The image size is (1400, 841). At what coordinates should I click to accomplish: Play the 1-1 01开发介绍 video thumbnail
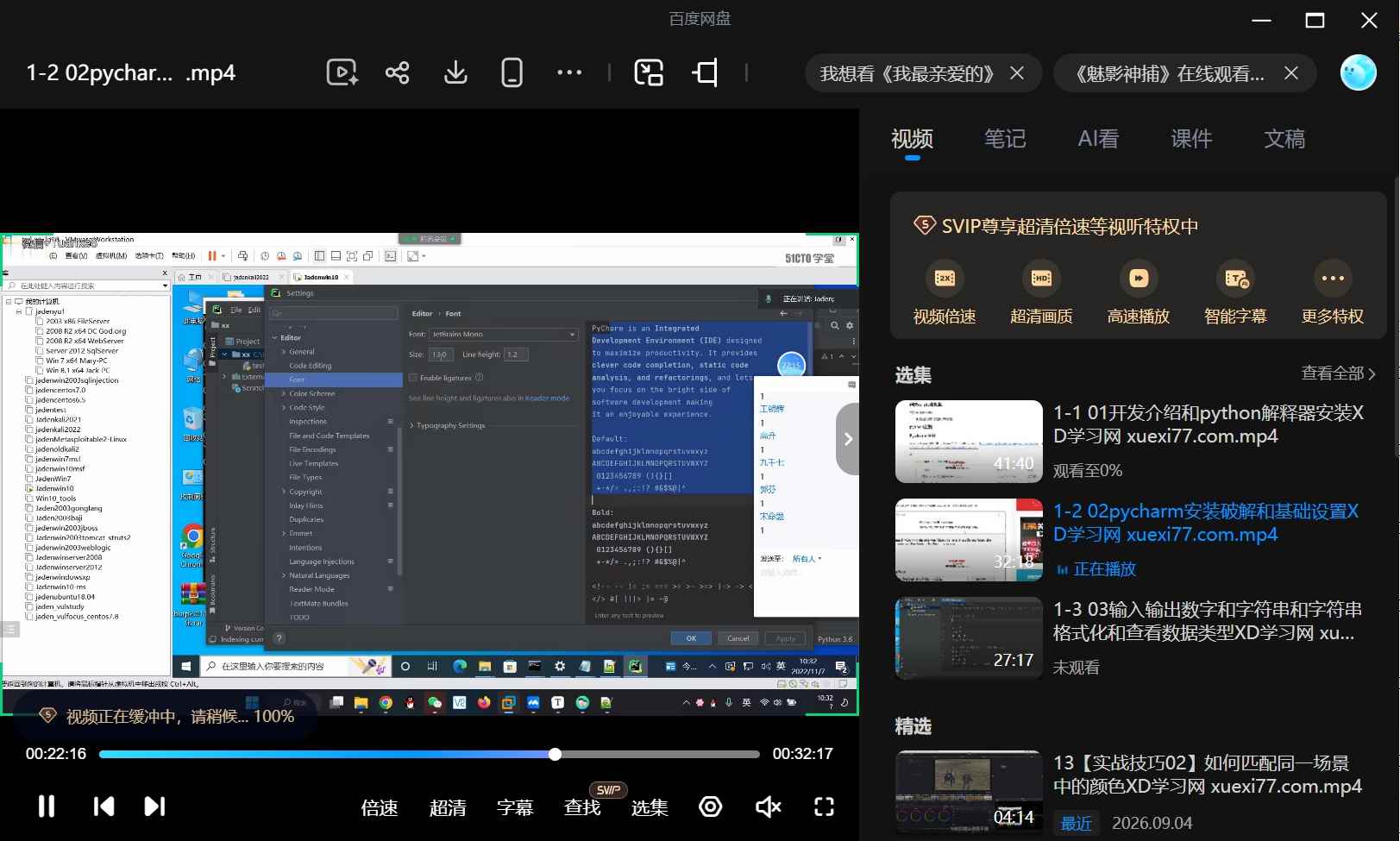point(969,442)
